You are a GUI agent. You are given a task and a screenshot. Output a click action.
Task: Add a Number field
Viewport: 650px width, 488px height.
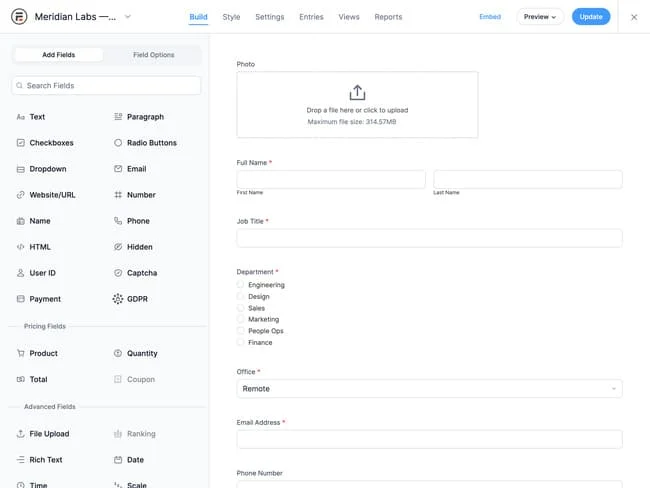(x=135, y=195)
